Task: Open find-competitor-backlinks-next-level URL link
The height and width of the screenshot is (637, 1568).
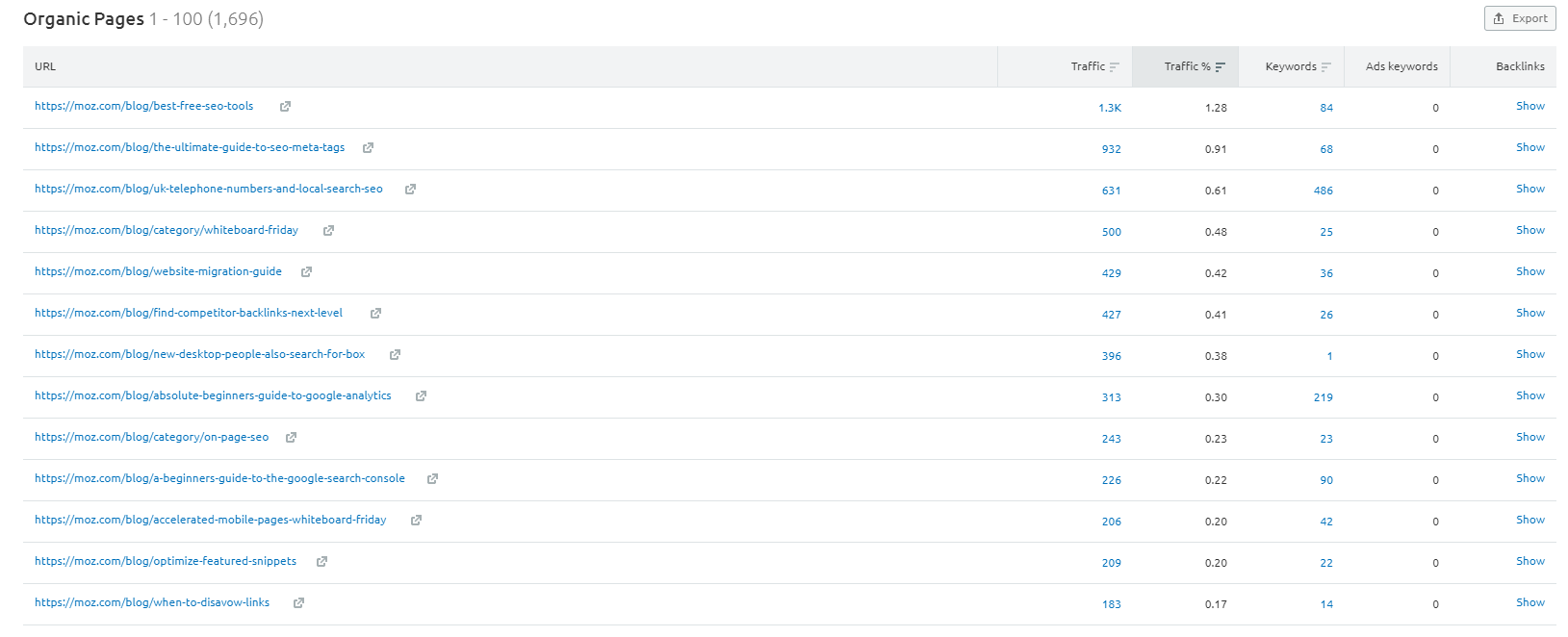Action: pyautogui.click(x=189, y=313)
